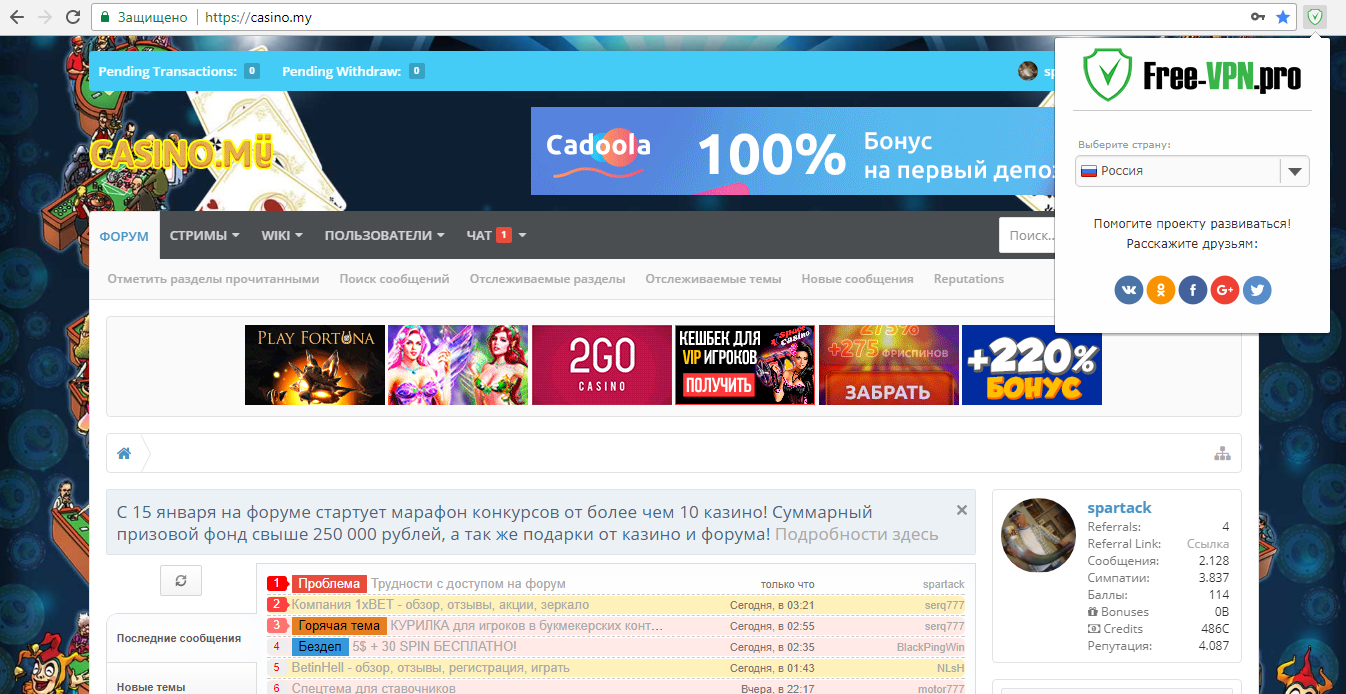This screenshot has height=694, width=1346.
Task: Open thread КУРИЛКА для игроков
Action: [527, 626]
